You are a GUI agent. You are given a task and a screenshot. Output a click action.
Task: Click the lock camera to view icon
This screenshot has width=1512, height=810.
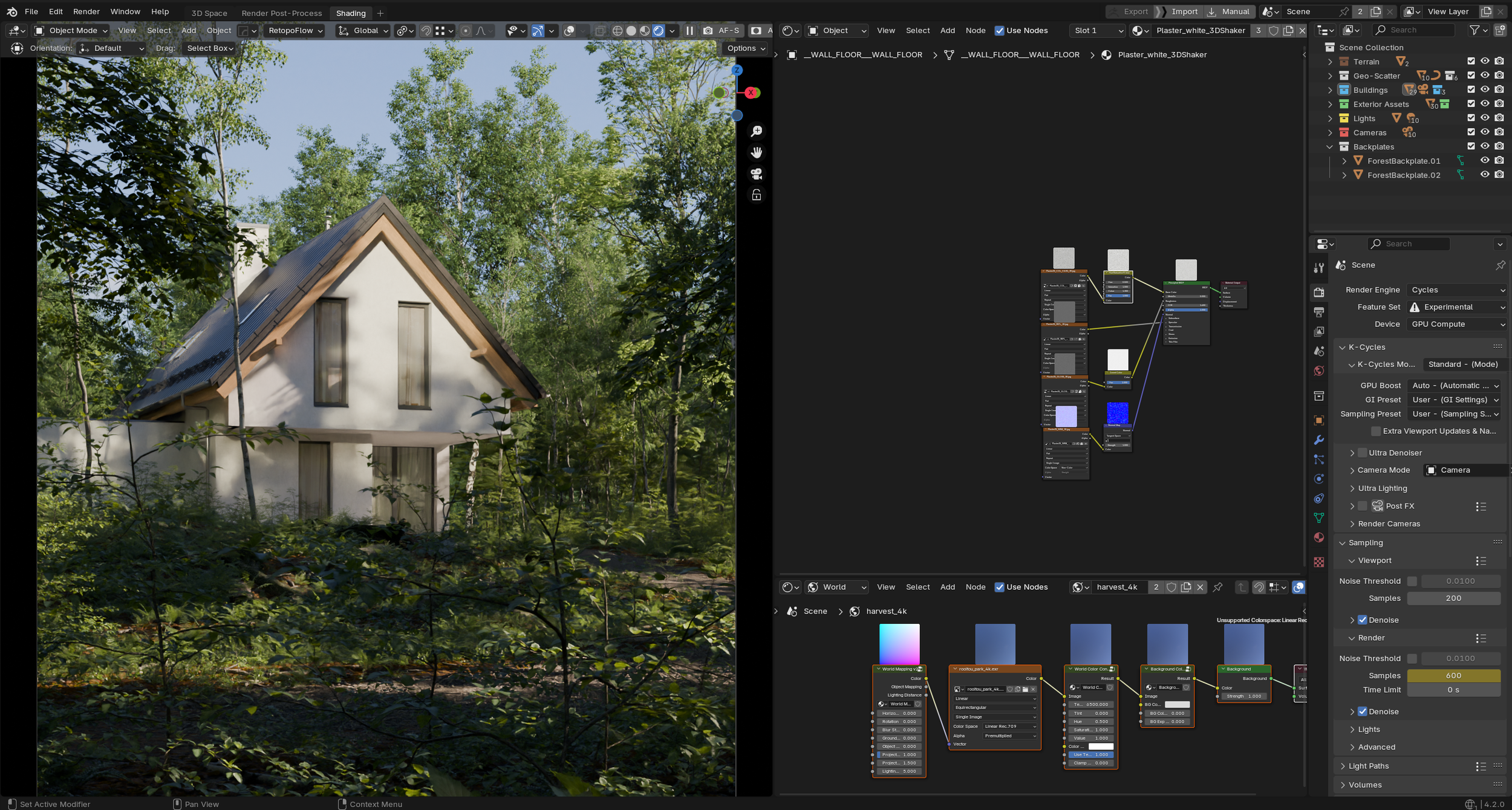pos(757,195)
